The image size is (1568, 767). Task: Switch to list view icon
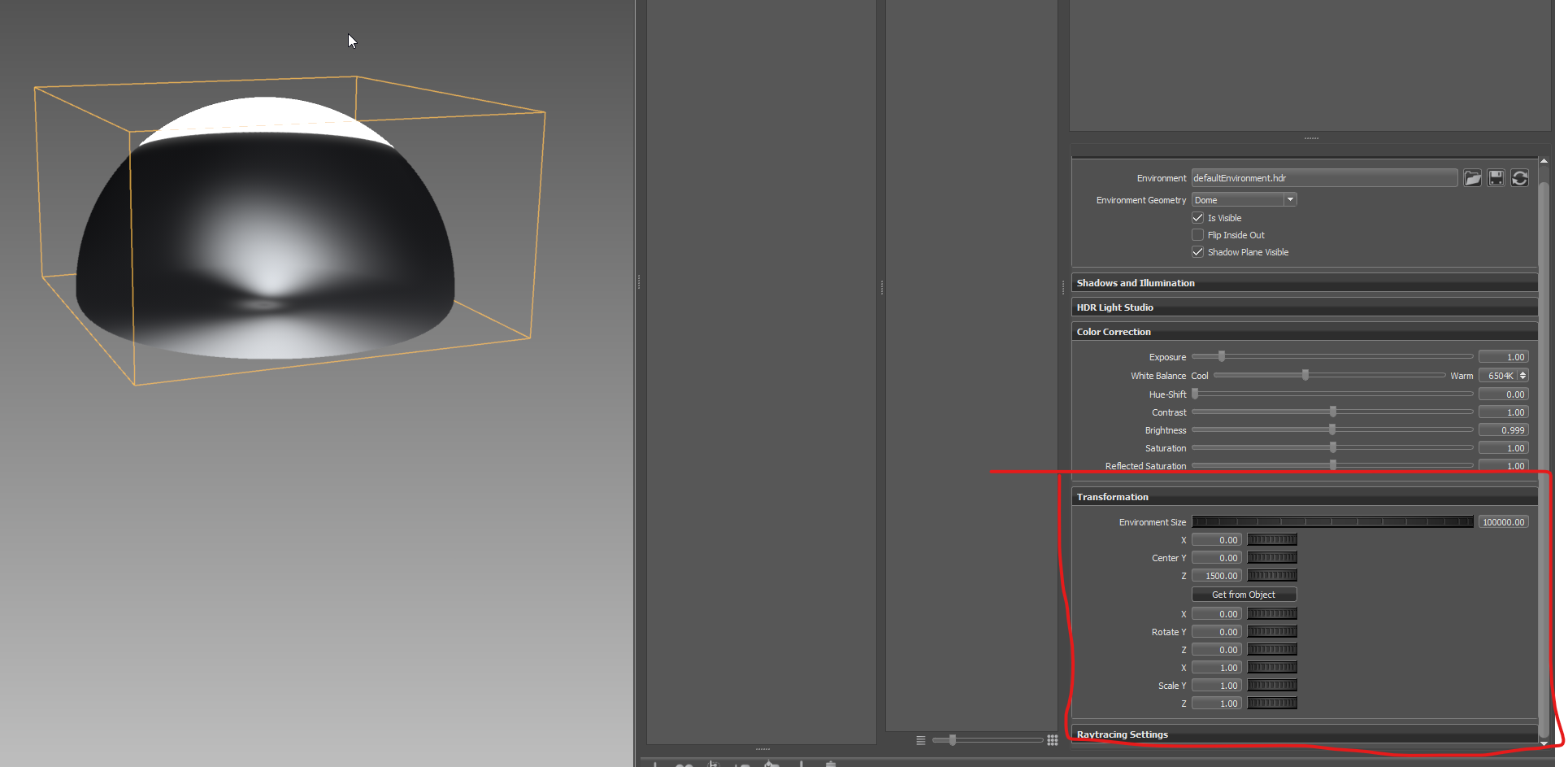click(921, 740)
